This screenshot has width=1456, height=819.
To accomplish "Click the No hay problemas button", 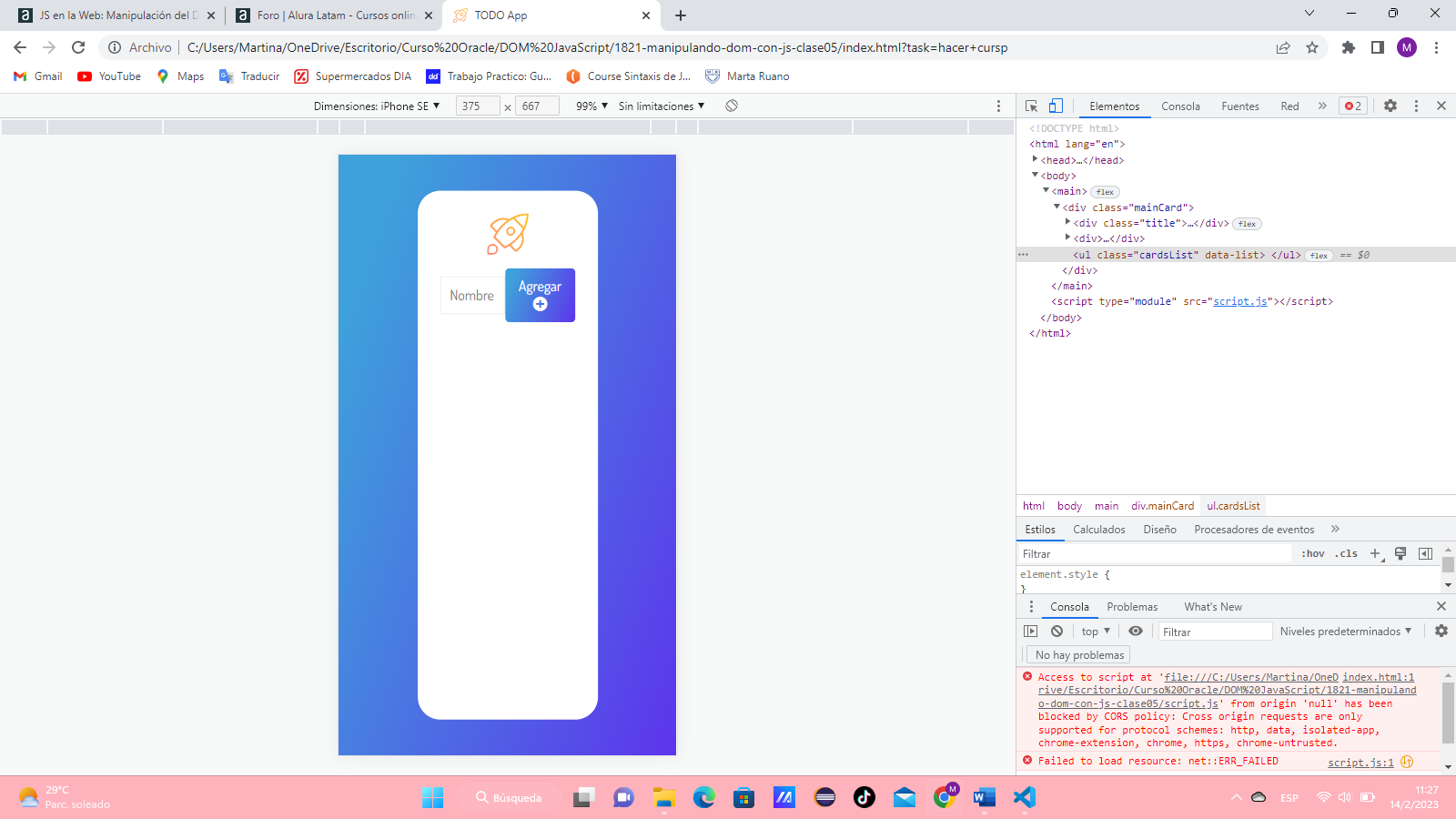I will pyautogui.click(x=1079, y=655).
